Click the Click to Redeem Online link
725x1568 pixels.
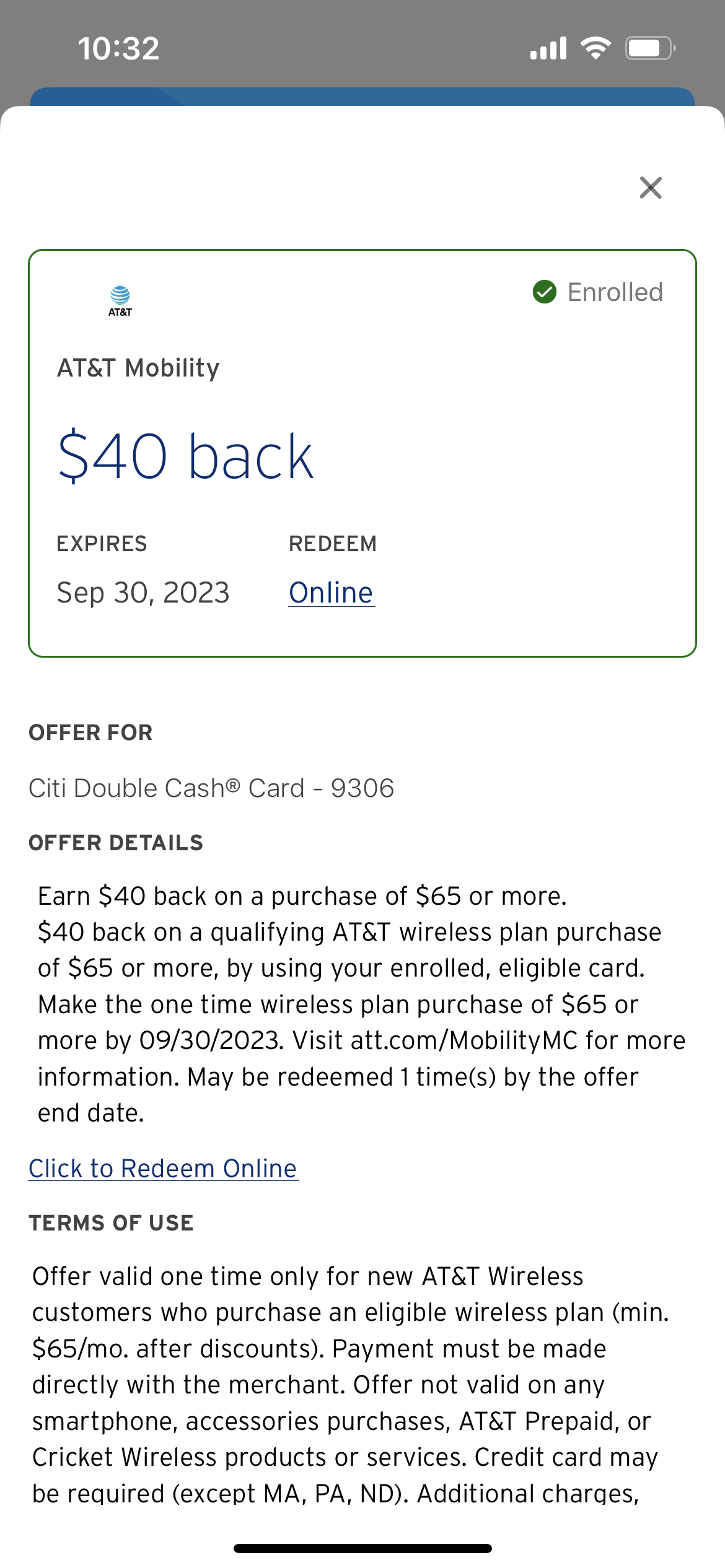click(163, 1169)
